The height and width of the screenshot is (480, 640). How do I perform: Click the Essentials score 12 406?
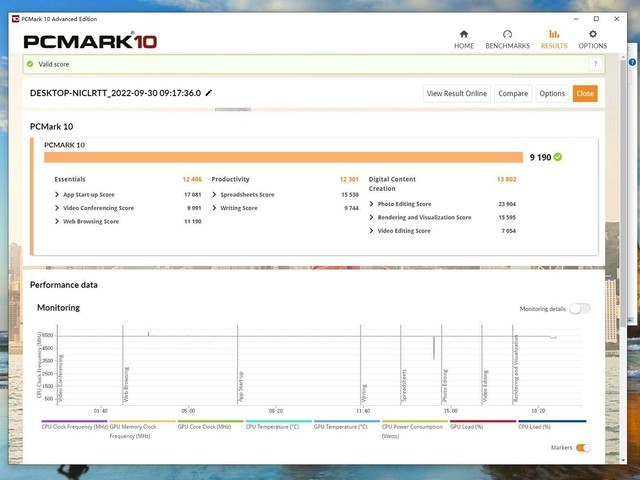click(192, 179)
